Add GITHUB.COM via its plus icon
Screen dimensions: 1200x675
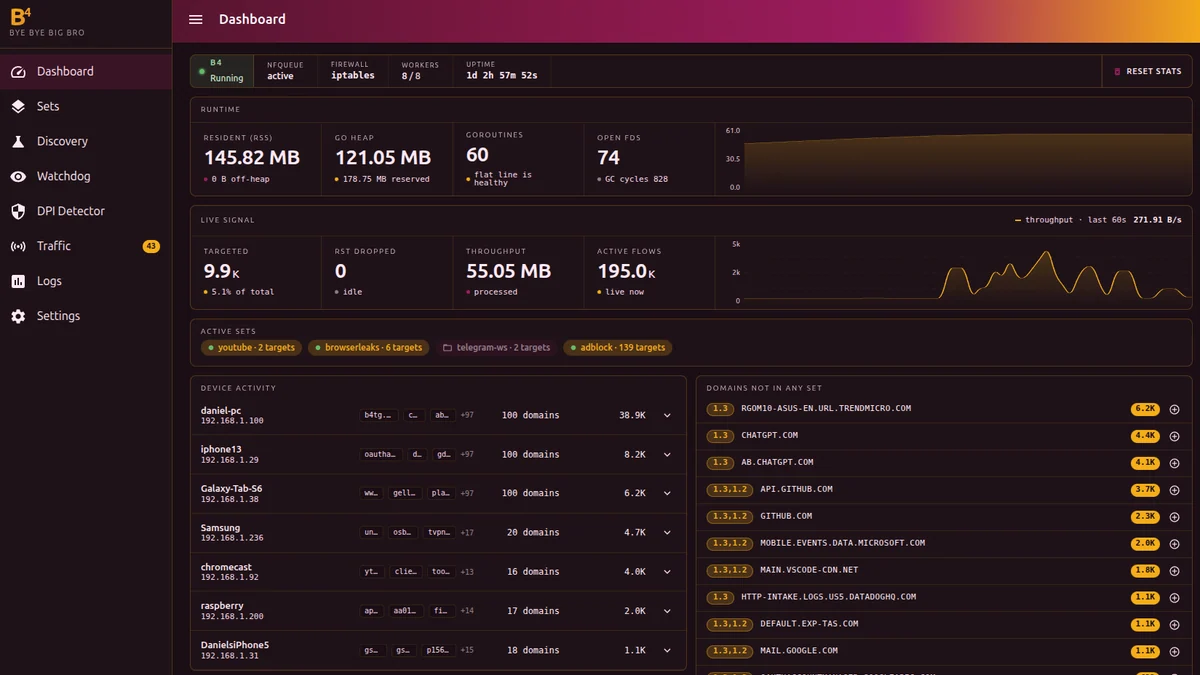point(1174,517)
